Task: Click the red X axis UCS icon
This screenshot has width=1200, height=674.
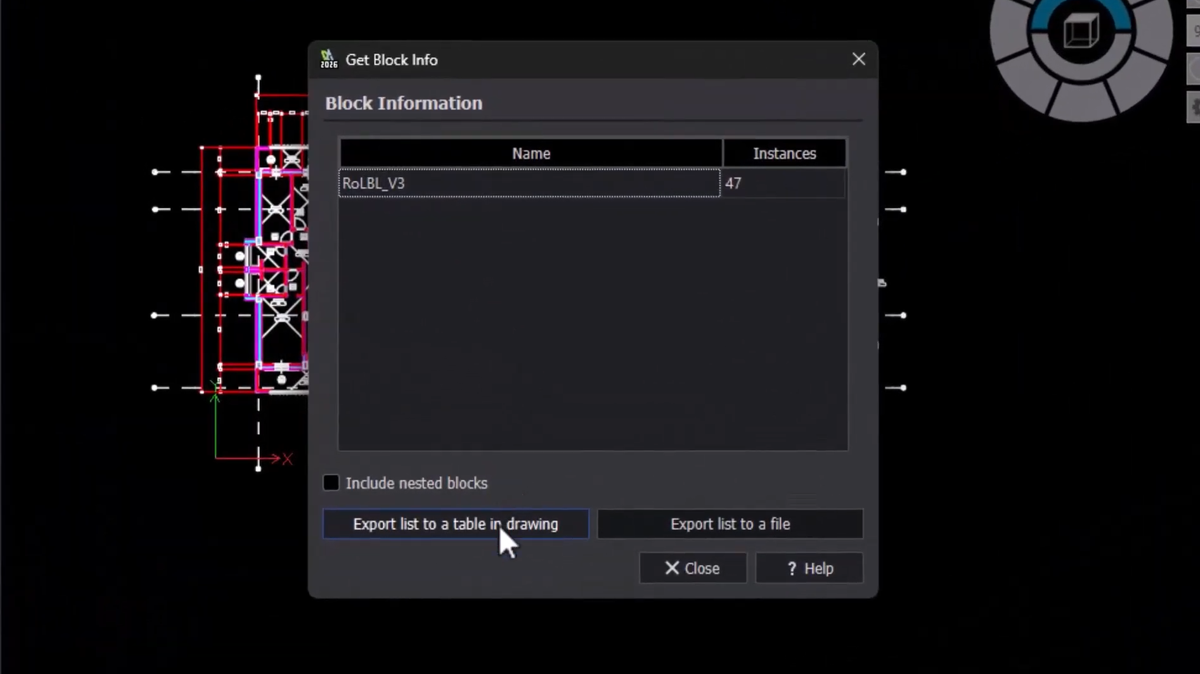Action: coord(286,459)
